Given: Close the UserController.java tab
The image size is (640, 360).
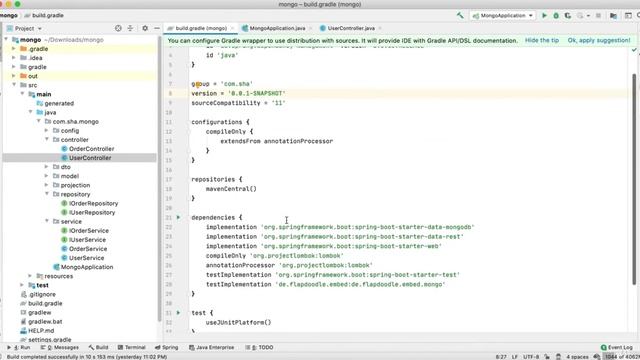Looking at the screenshot, I should pyautogui.click(x=380, y=28).
